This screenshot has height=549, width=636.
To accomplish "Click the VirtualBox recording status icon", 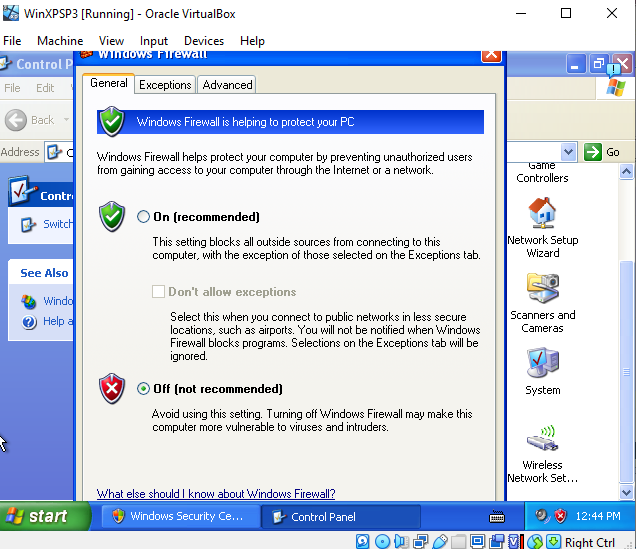I will (496, 541).
